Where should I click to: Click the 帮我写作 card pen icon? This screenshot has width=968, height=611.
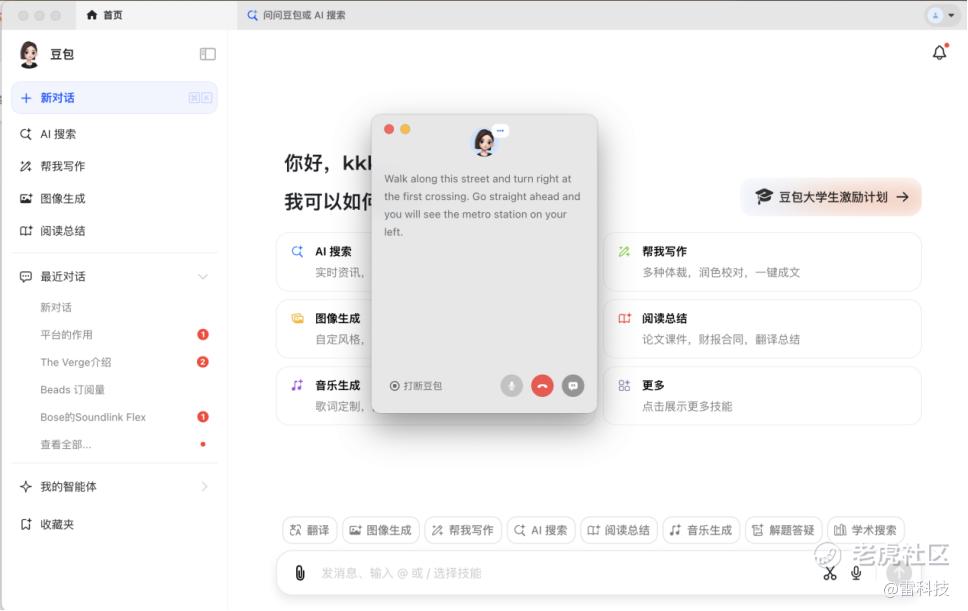[624, 251]
